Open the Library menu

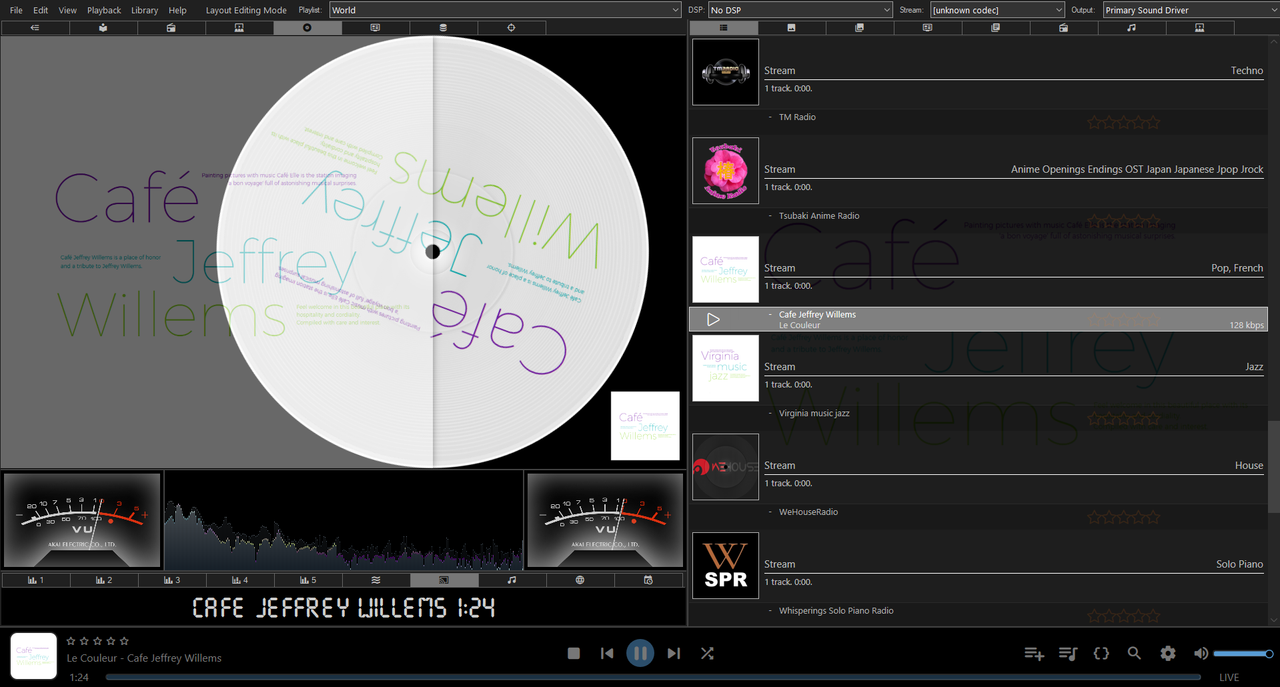click(144, 10)
